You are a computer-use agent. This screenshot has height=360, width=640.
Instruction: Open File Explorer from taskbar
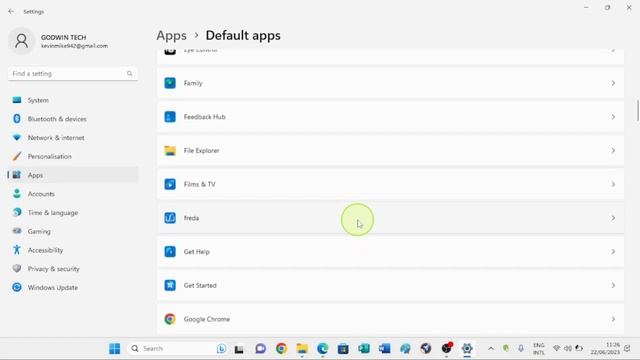(302, 349)
